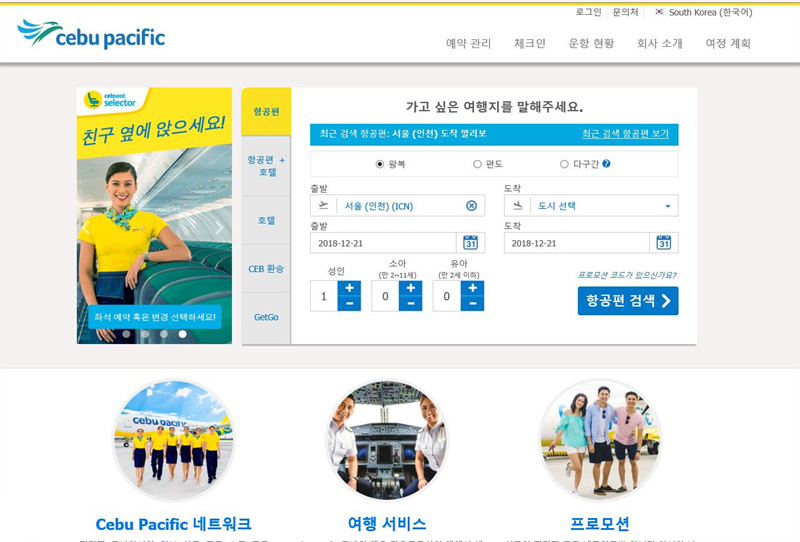800x542 pixels.
Task: Open the 여행 서비스 cockpit thumbnail
Action: click(x=387, y=440)
